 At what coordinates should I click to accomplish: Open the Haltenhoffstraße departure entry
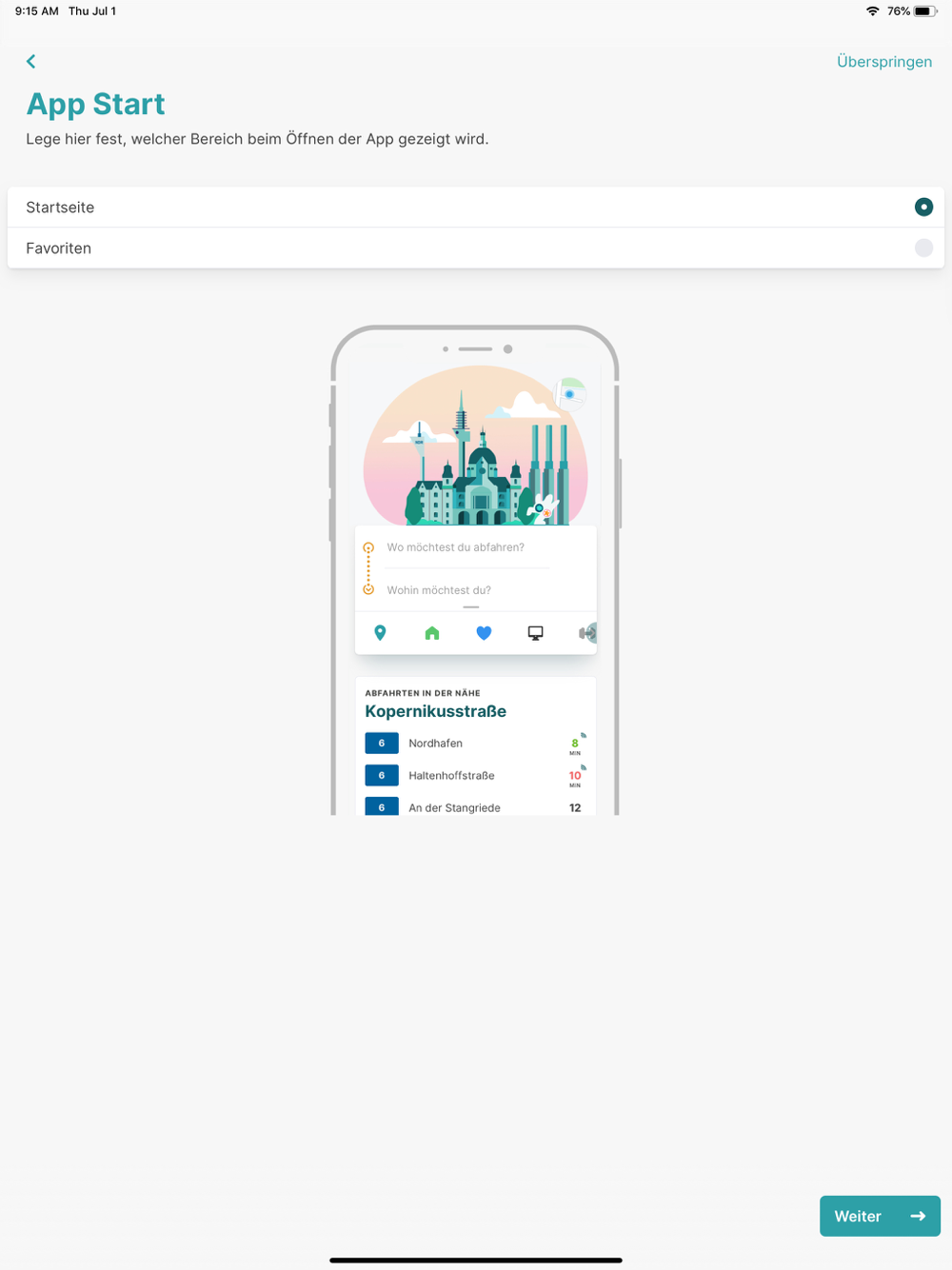(x=451, y=776)
